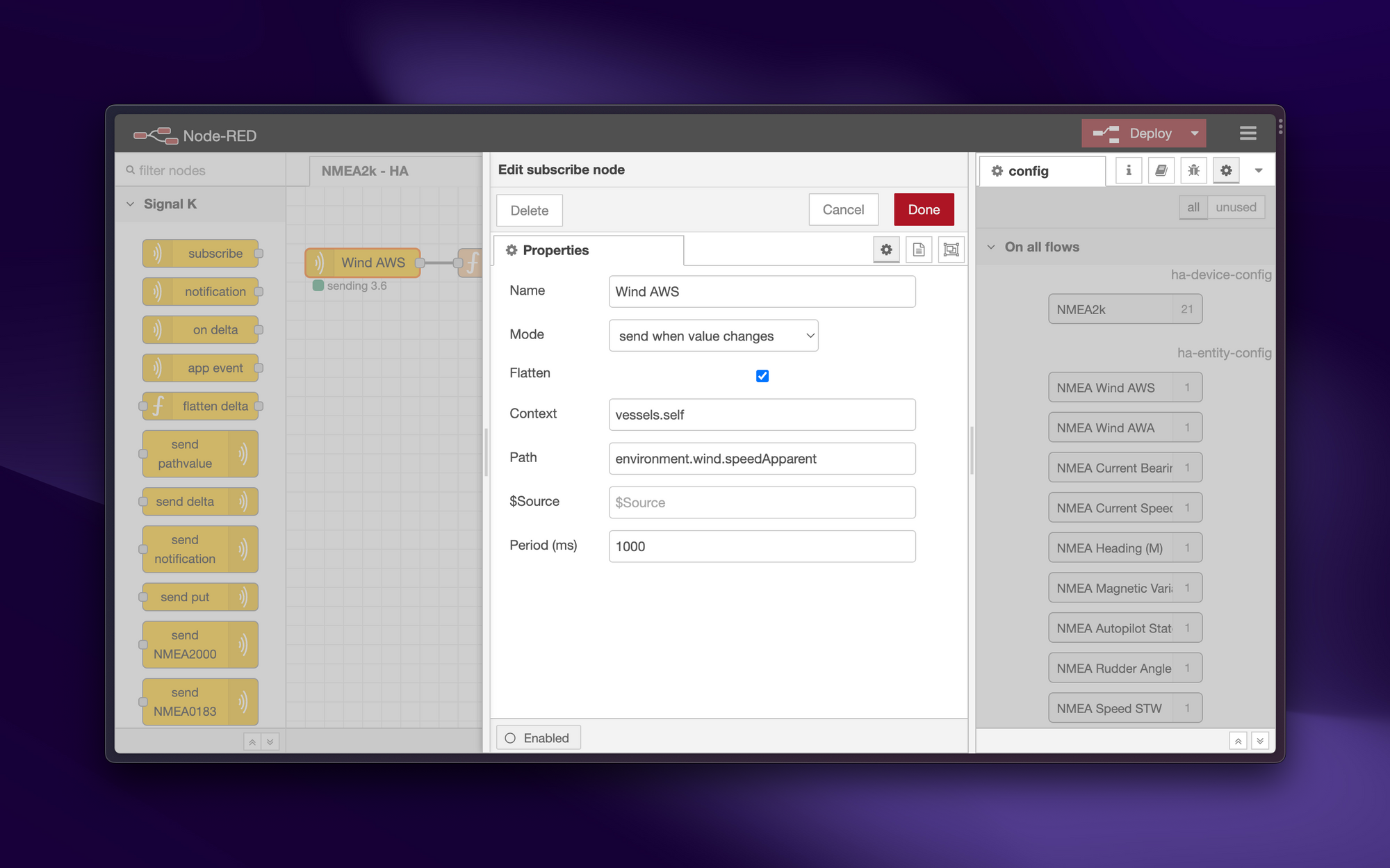Click the Signal K subscribe node icon
Image resolution: width=1390 pixels, height=868 pixels.
pyautogui.click(x=160, y=253)
